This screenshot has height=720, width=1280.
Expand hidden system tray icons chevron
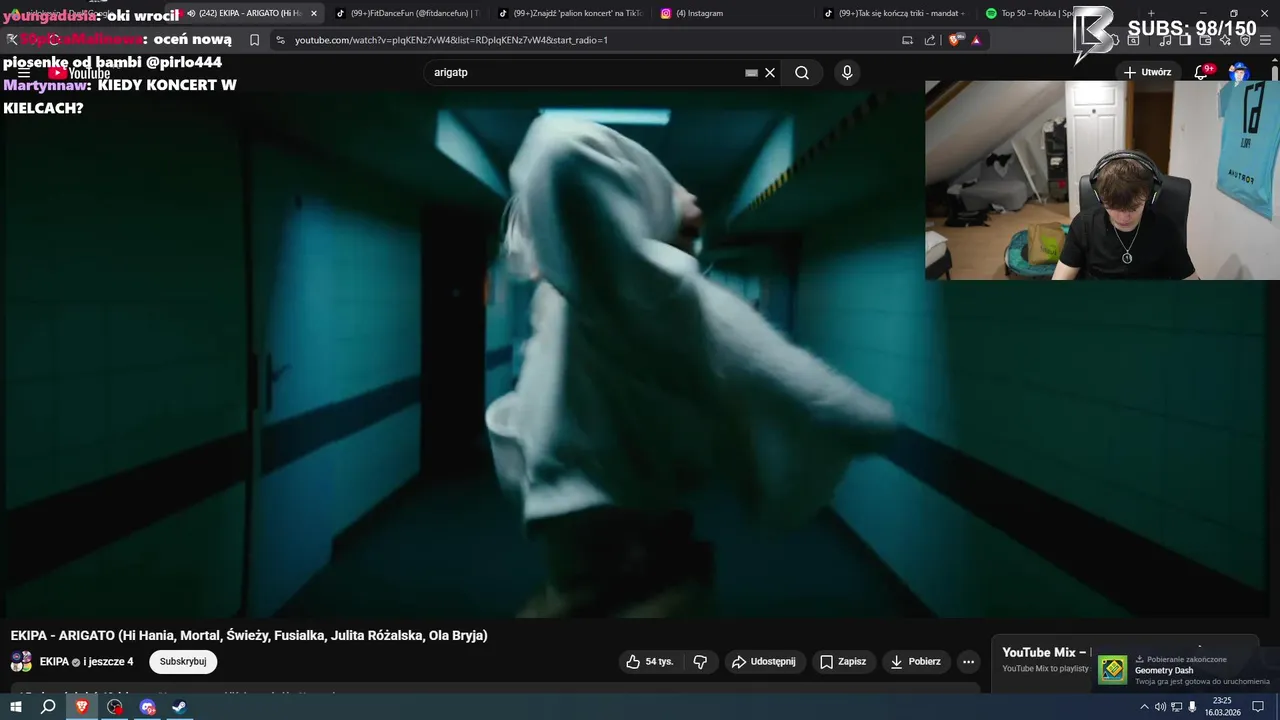coord(1144,707)
